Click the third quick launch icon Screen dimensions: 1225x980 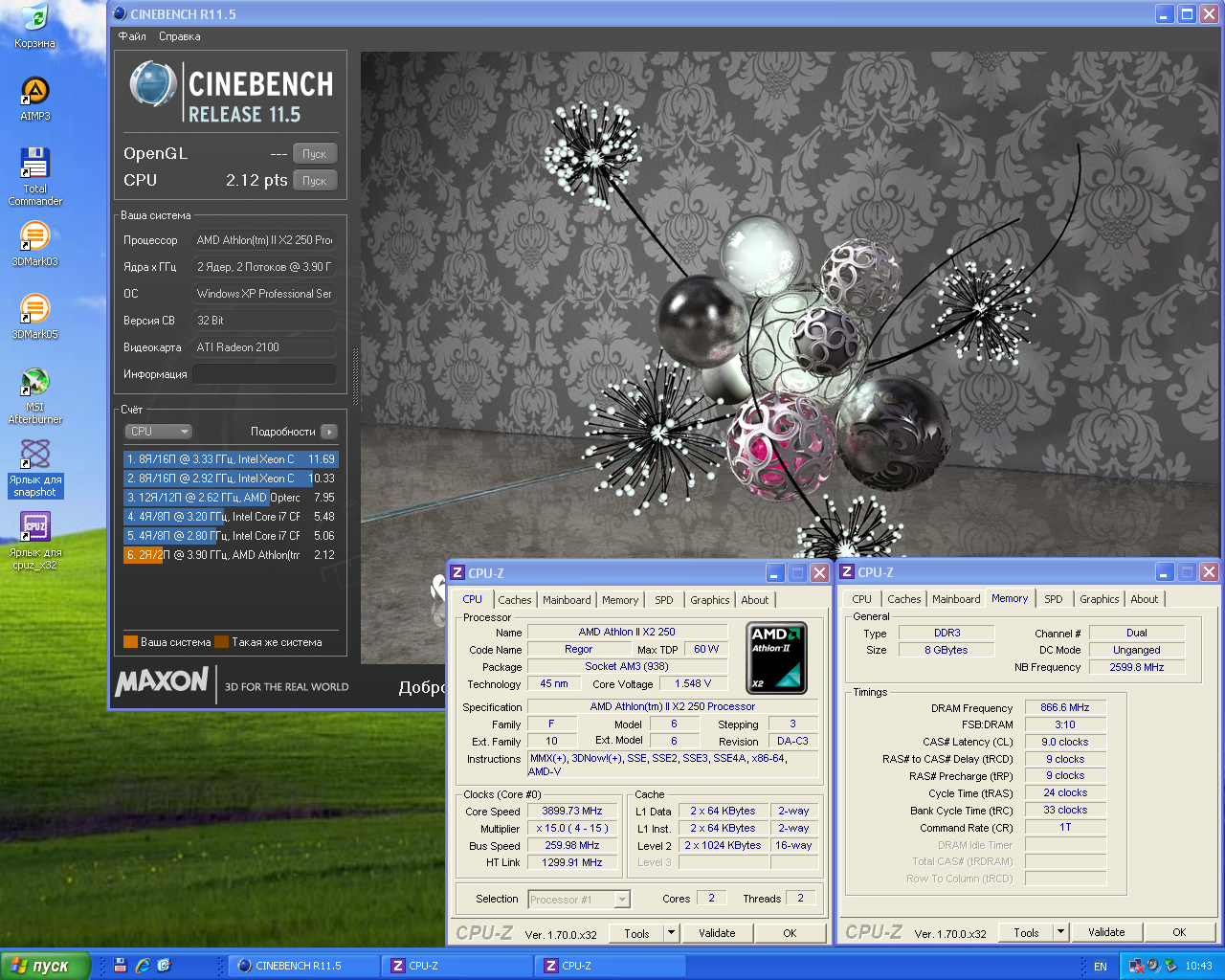pos(164,966)
